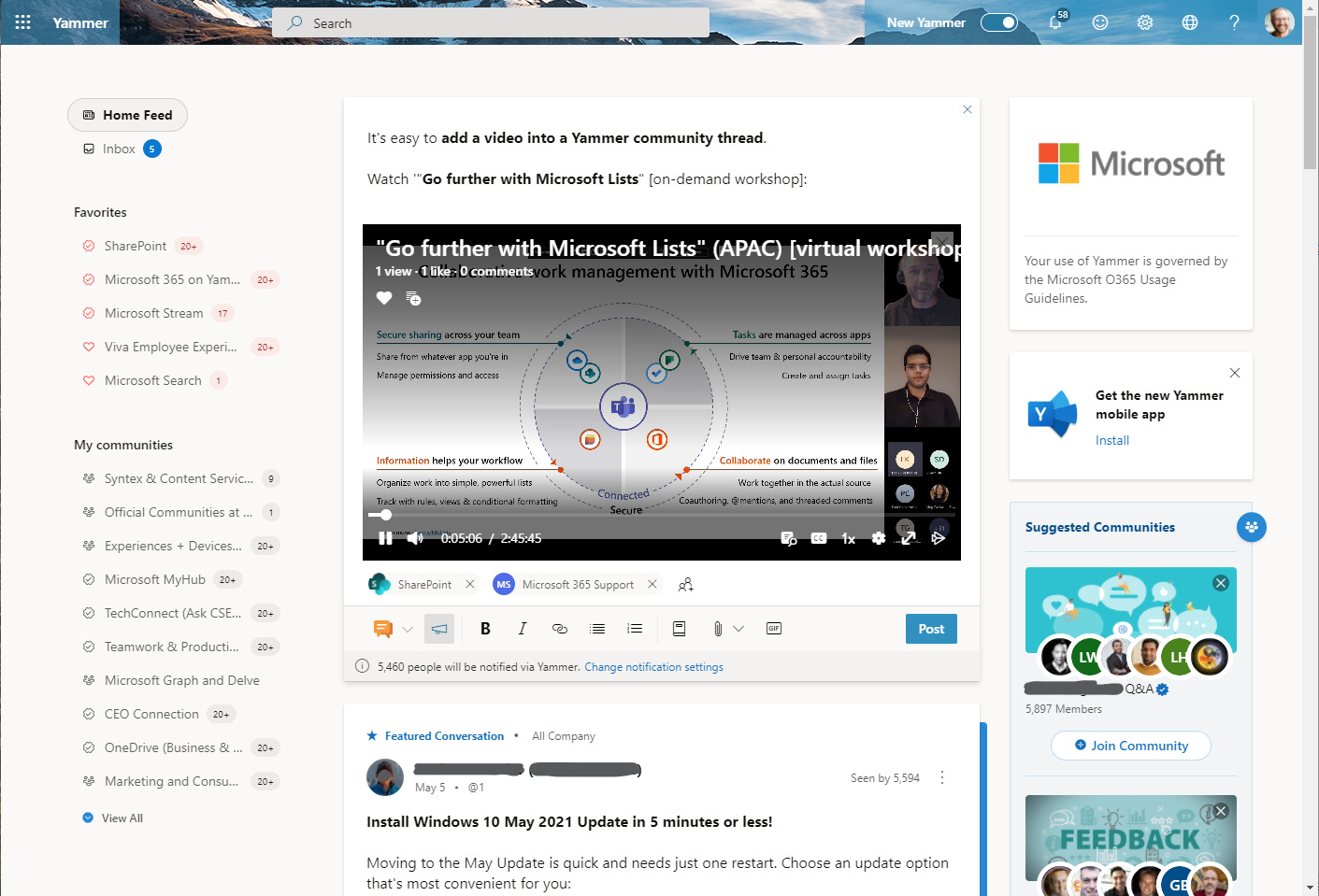Dismiss the Feedback suggested community
Viewport: 1319px width, 896px height.
click(1221, 811)
